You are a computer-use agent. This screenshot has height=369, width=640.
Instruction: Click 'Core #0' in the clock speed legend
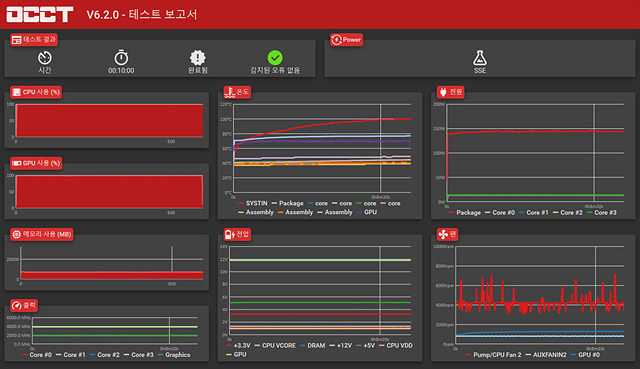[40, 355]
